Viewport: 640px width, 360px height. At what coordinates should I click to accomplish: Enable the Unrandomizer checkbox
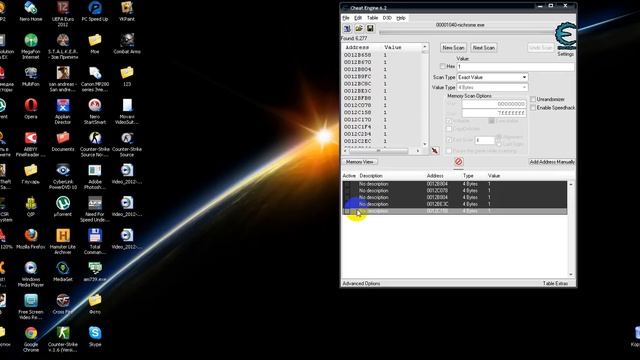[533, 99]
